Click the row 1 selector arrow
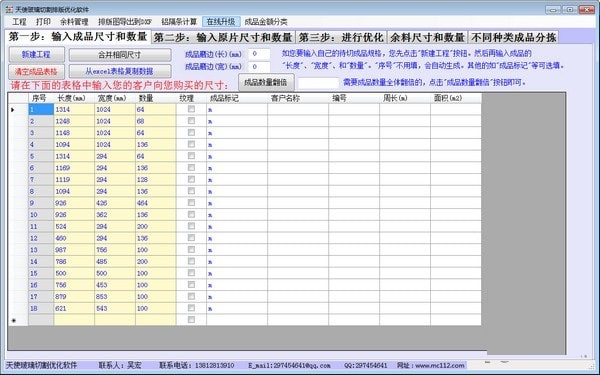Viewport: 600px width, 375px height. coord(18,109)
